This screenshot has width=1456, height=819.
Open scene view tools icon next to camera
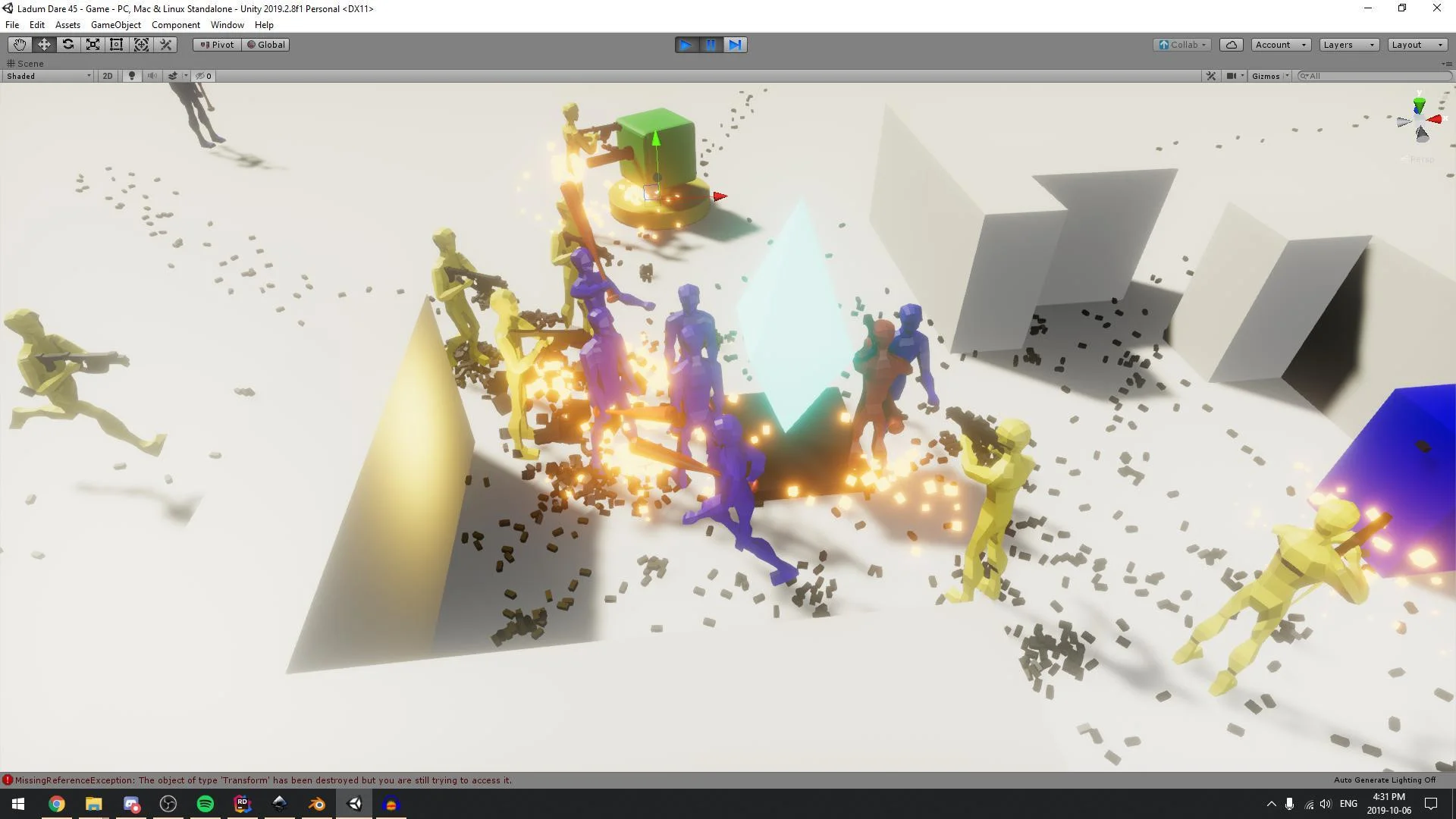point(1211,76)
